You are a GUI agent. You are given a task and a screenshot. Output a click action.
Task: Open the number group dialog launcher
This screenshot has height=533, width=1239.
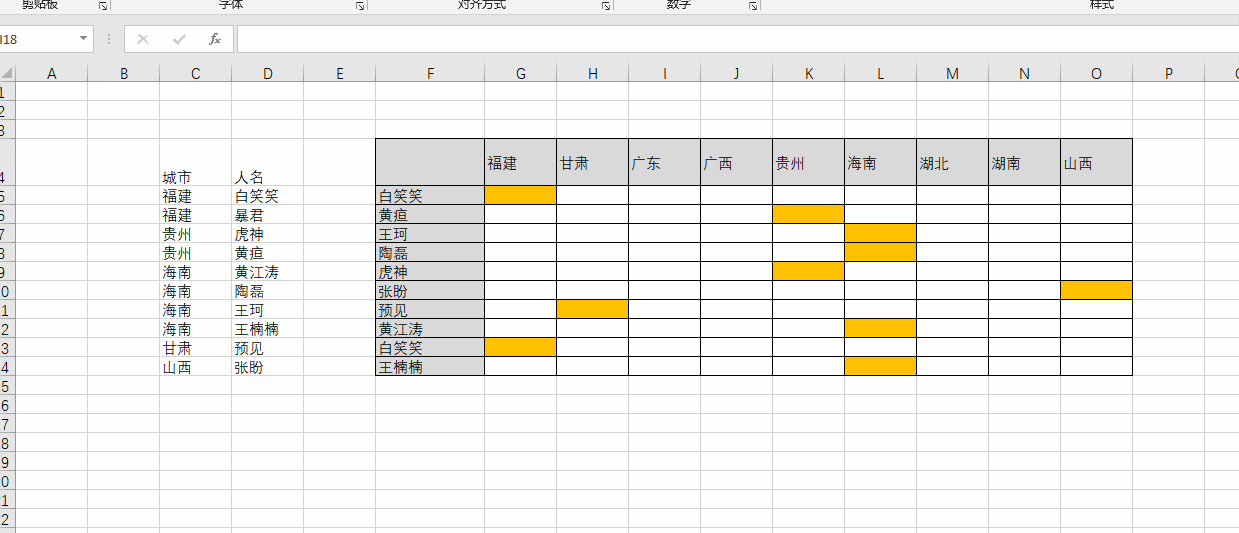pyautogui.click(x=752, y=5)
